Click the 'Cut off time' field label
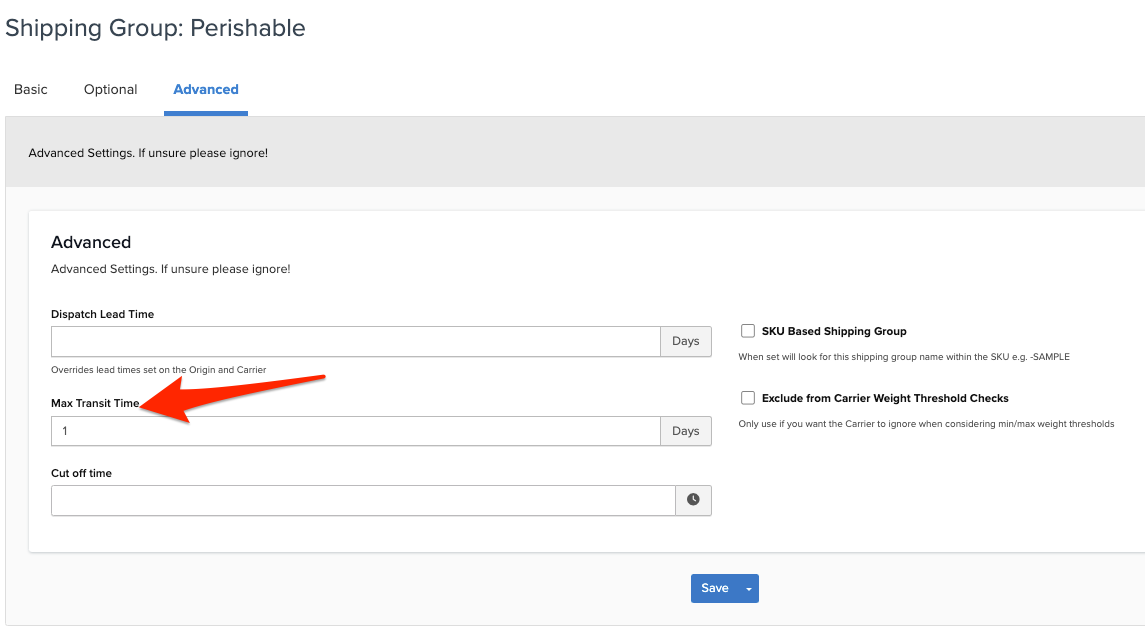1145x639 pixels. click(81, 473)
